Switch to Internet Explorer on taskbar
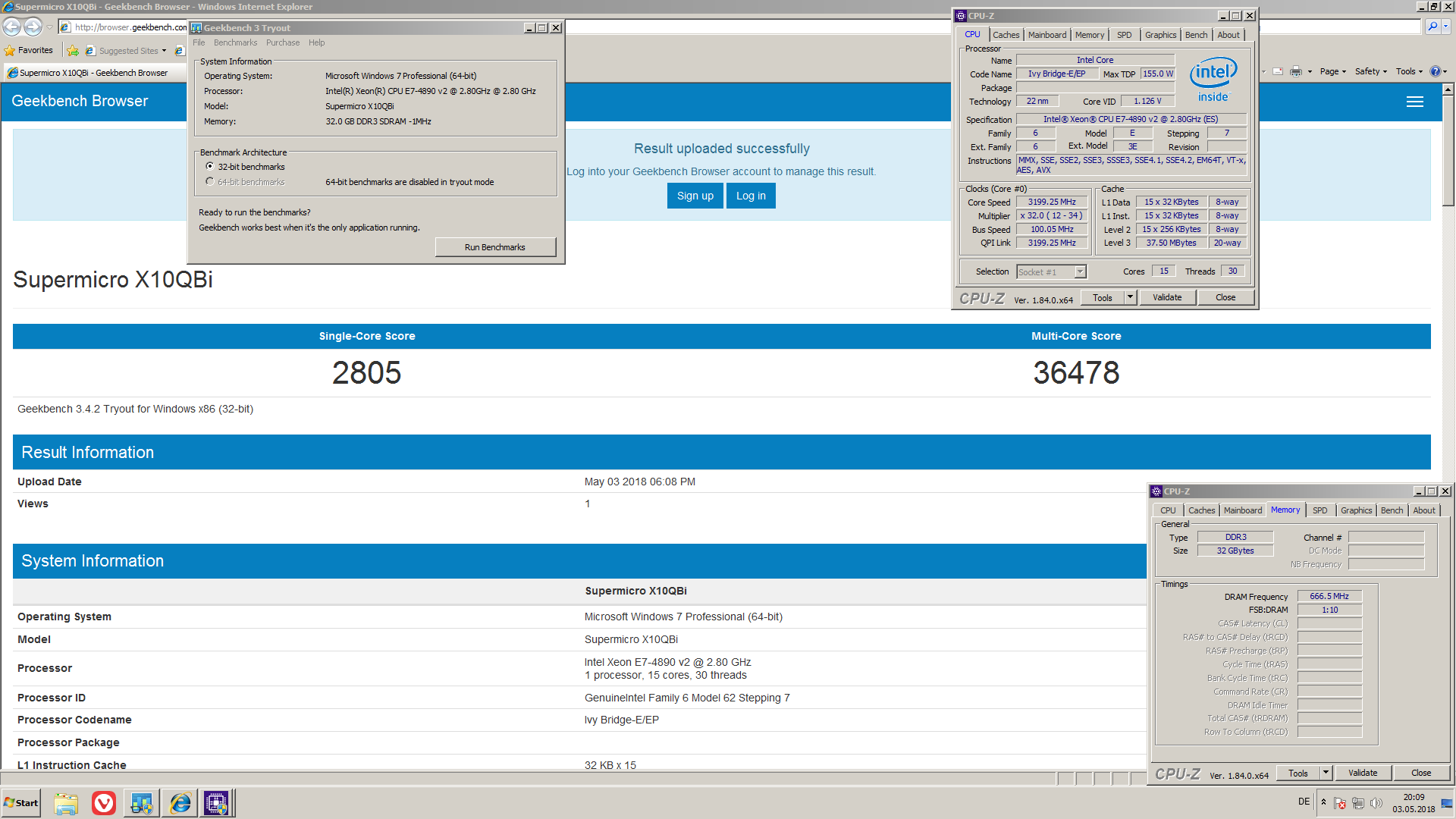The image size is (1456, 819). [180, 803]
